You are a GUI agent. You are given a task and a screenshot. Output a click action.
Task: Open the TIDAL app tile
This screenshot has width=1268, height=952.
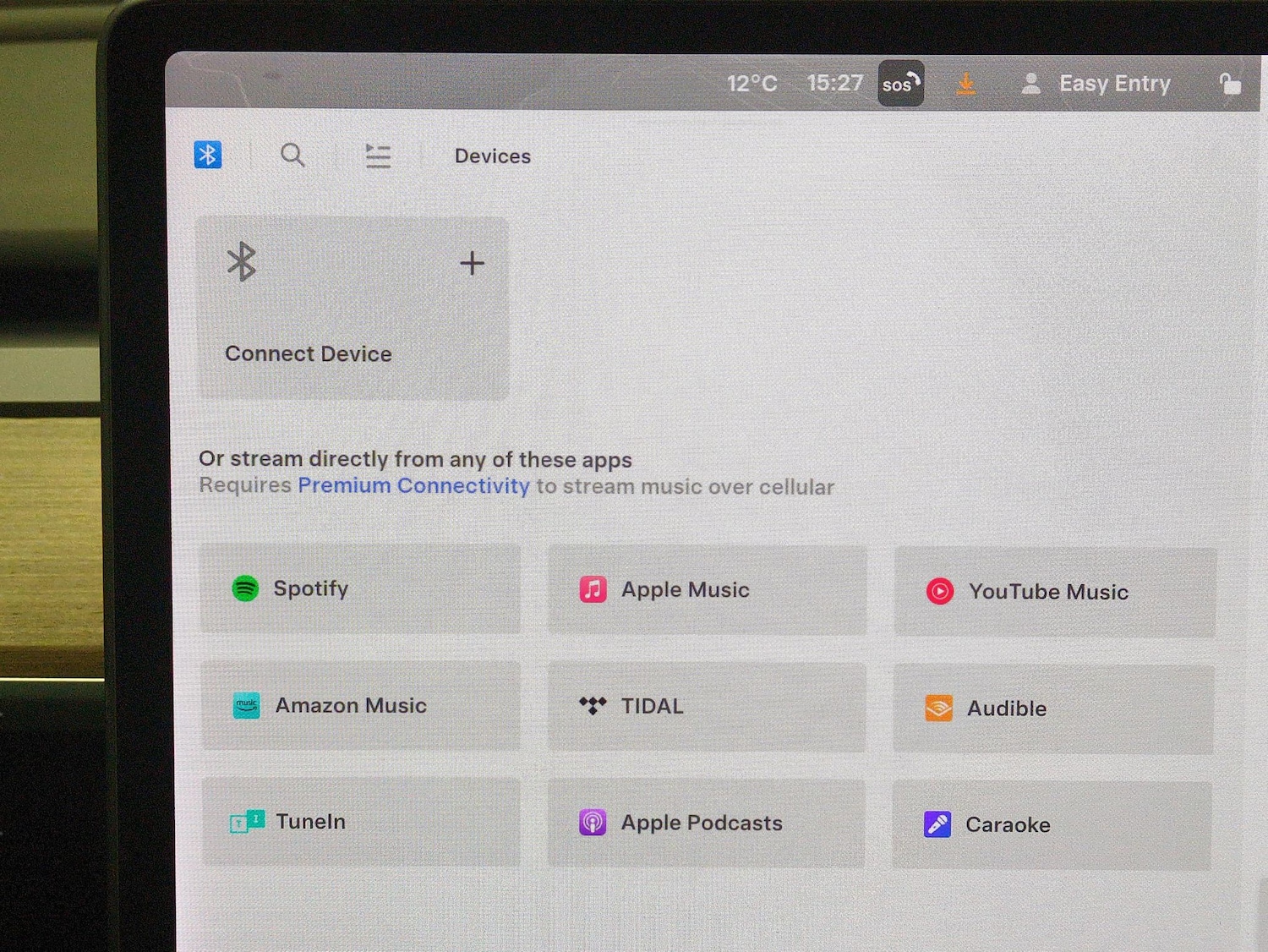point(707,707)
